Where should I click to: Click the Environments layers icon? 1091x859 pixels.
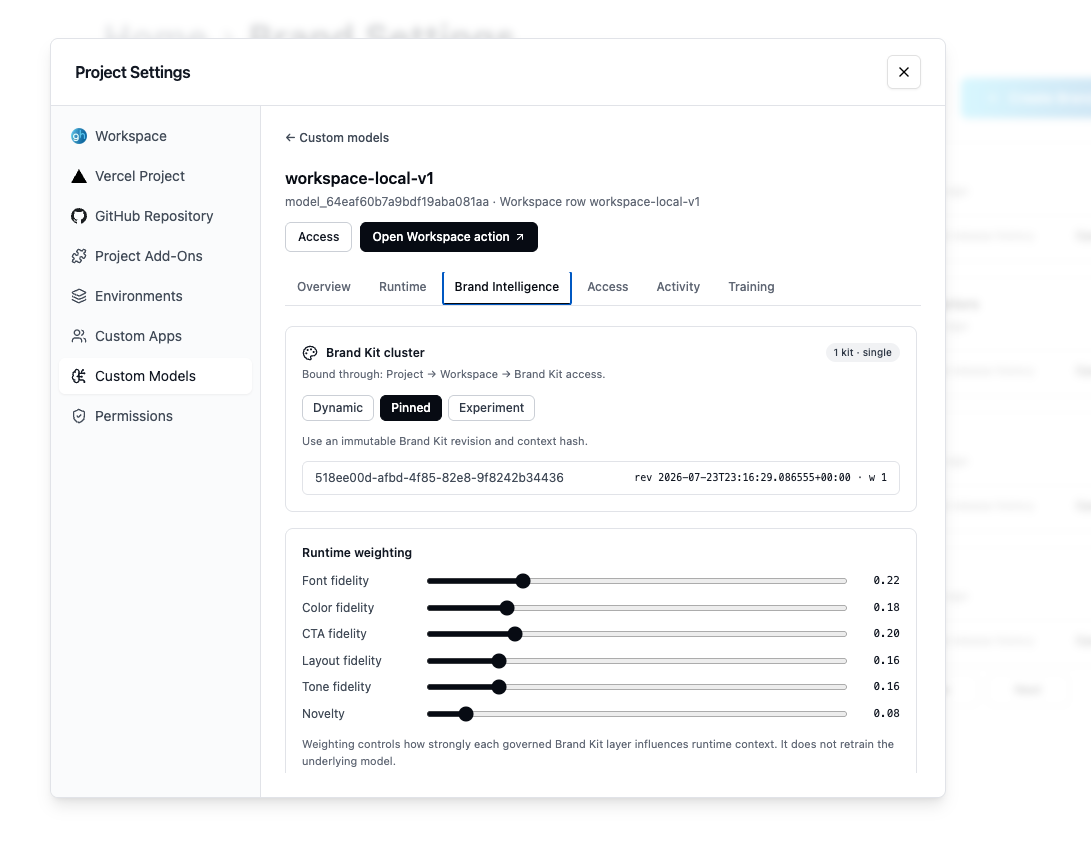[79, 296]
